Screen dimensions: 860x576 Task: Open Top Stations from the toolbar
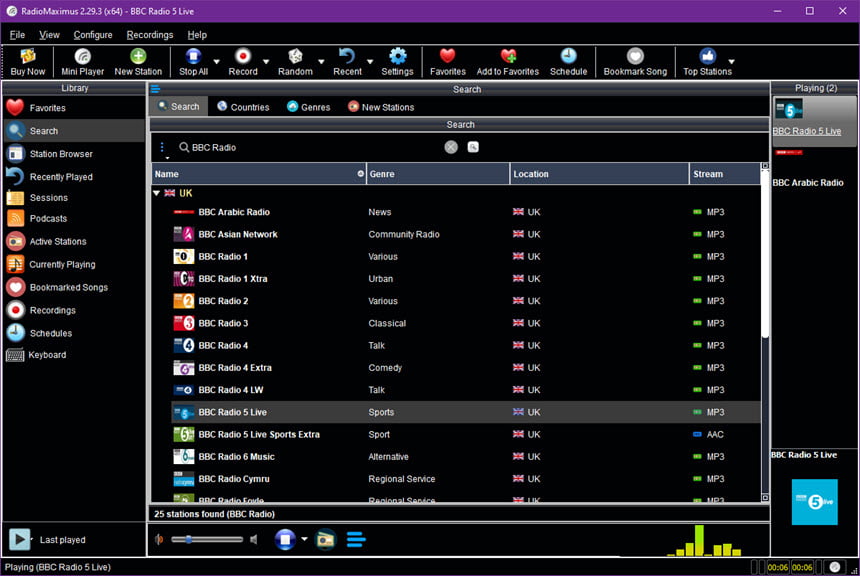[x=707, y=62]
